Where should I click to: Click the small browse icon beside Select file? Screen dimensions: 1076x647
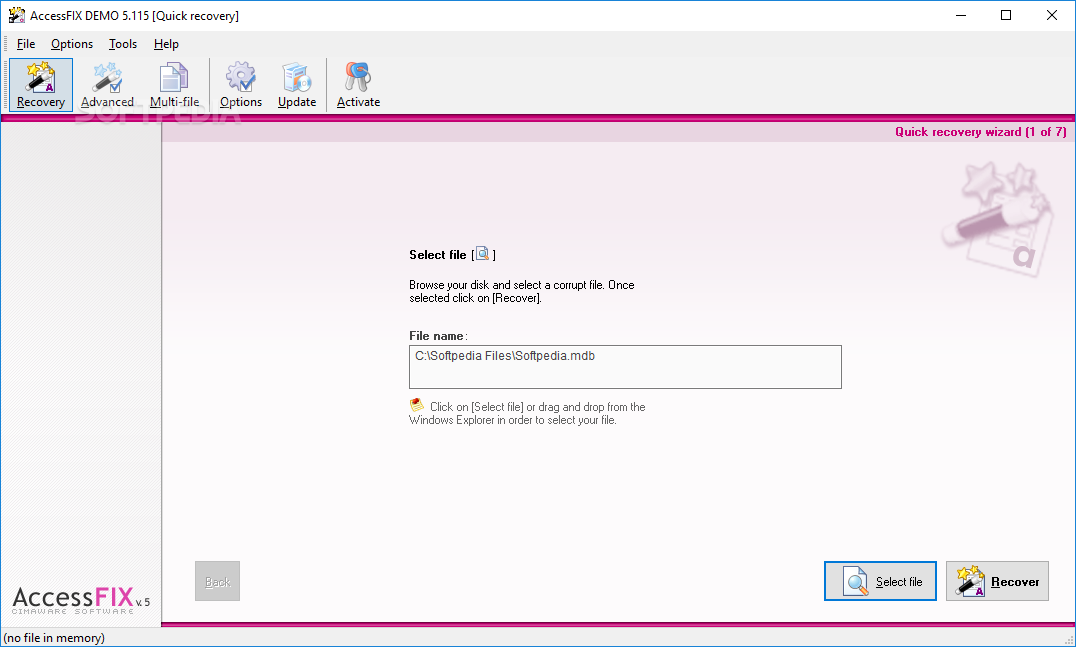pyautogui.click(x=482, y=254)
